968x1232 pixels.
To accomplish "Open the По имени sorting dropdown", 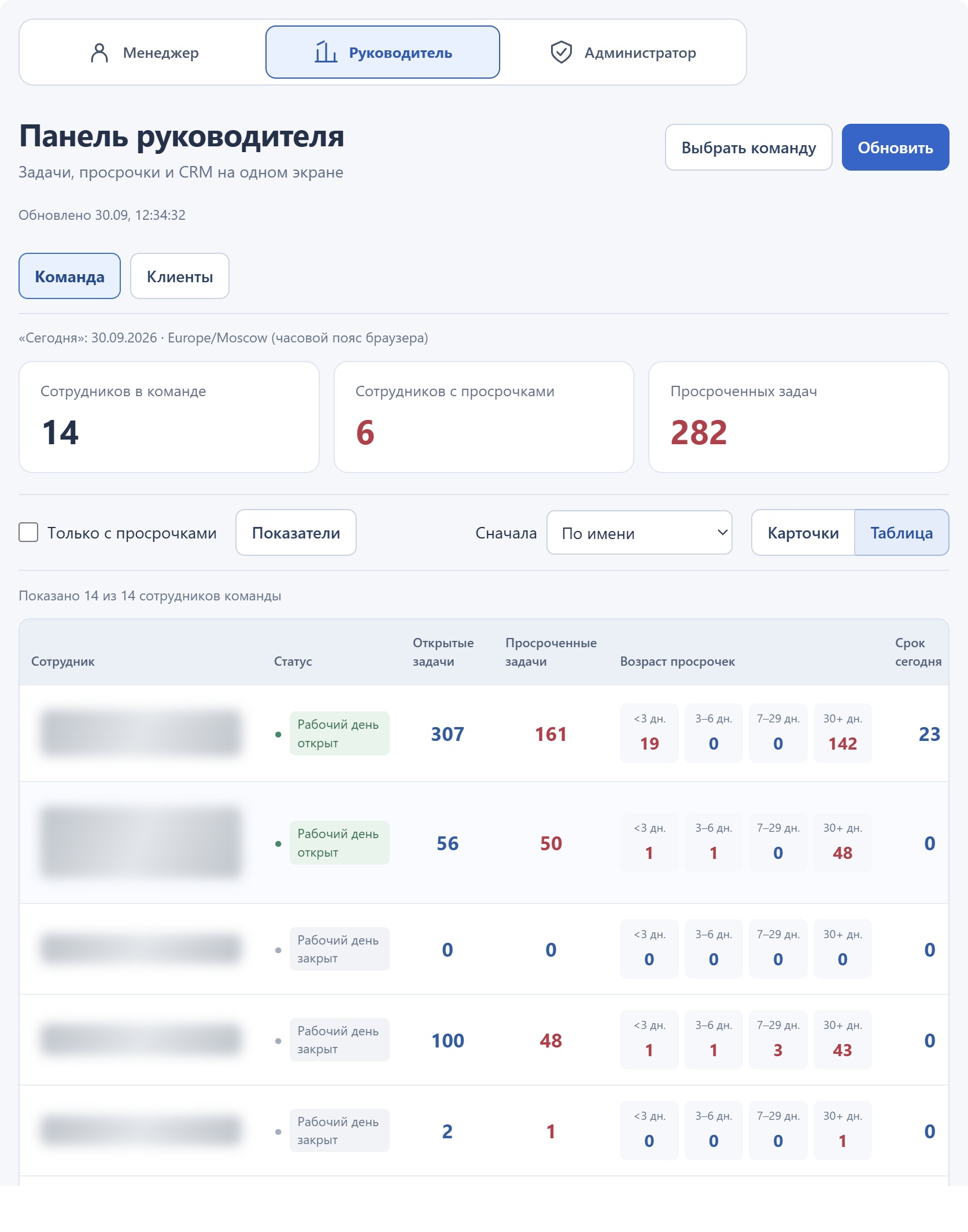I will pos(639,533).
